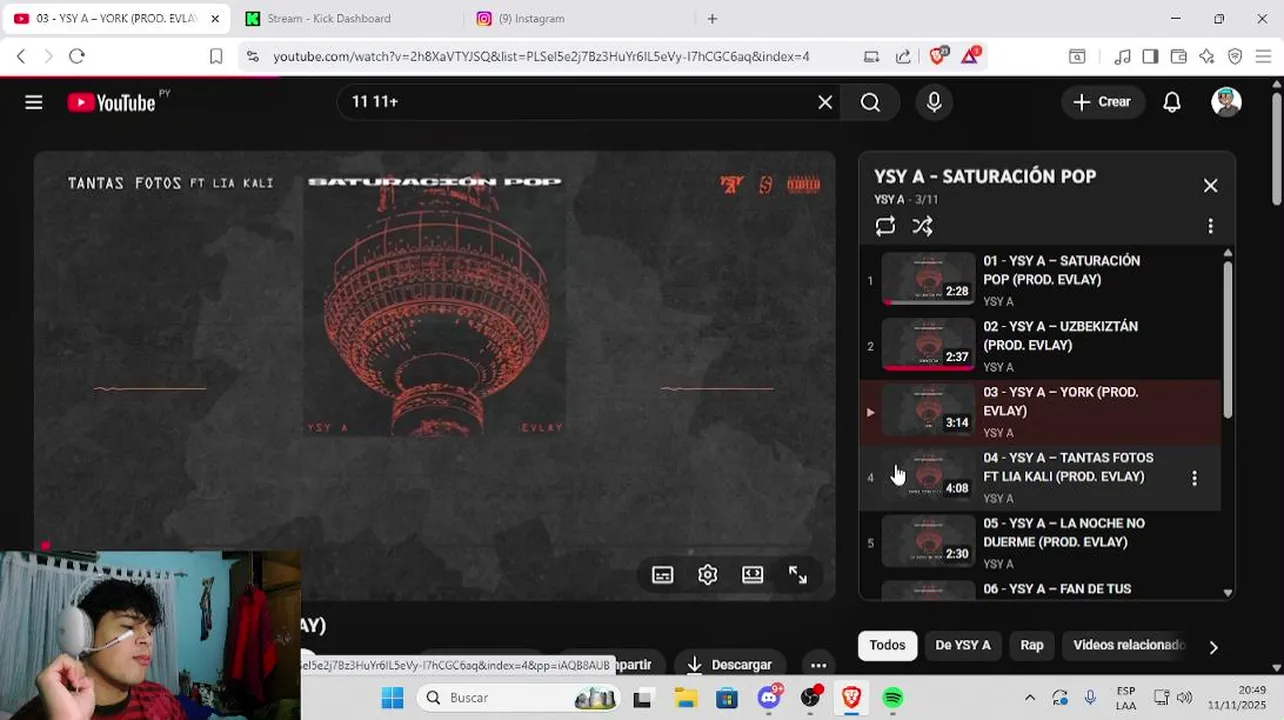Go to the YouTube home logo
The image size is (1284, 720).
pyautogui.click(x=112, y=102)
